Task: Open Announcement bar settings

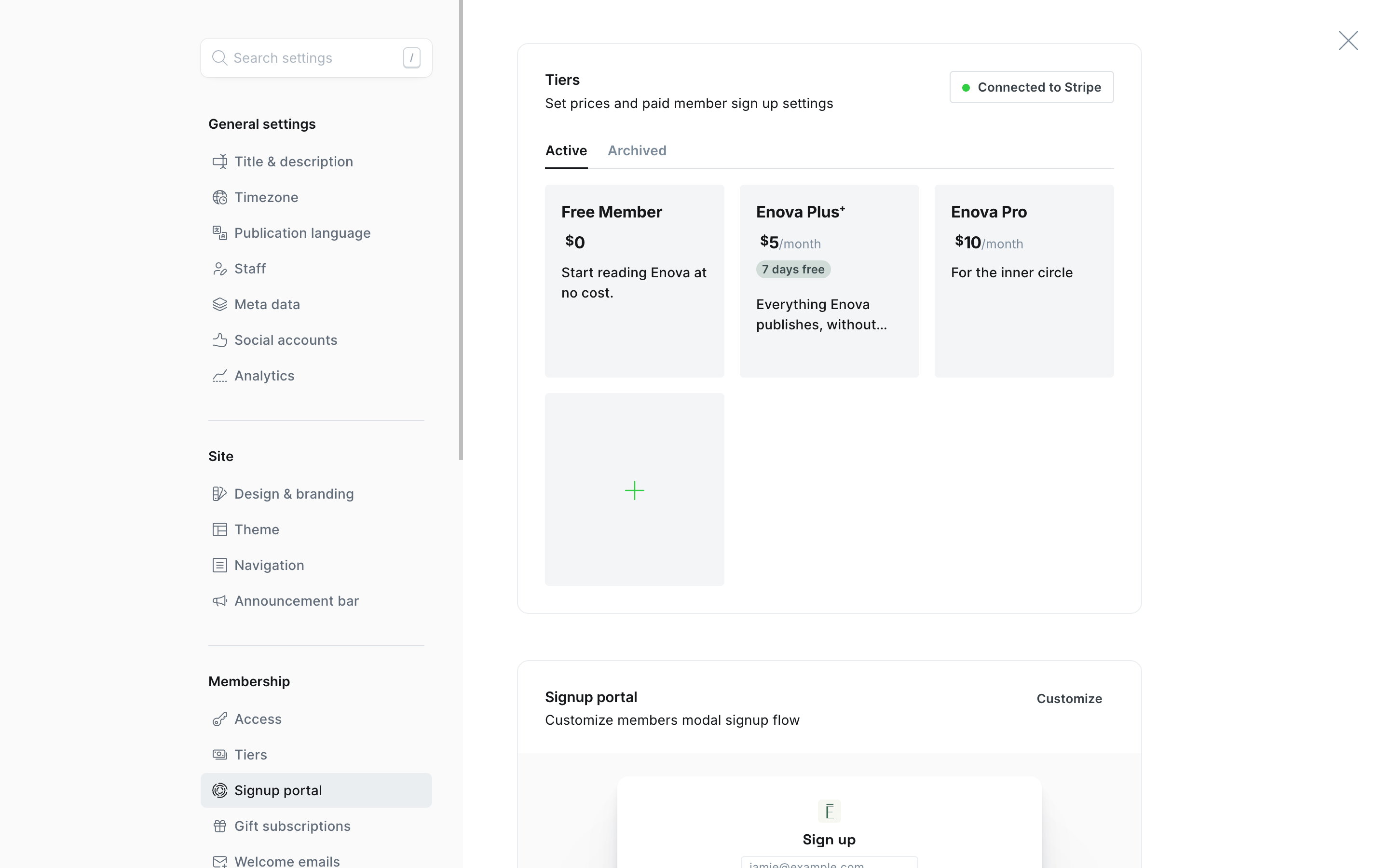Action: (x=316, y=601)
